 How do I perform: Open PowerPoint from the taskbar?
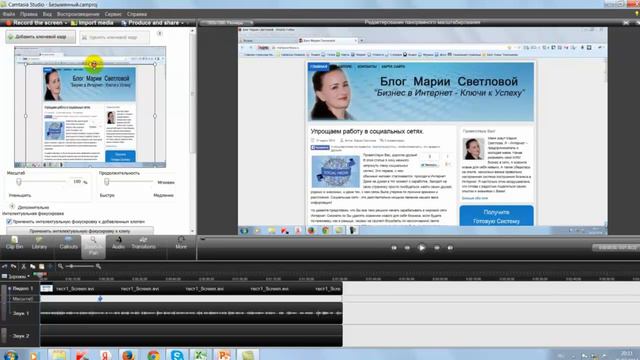(224, 356)
